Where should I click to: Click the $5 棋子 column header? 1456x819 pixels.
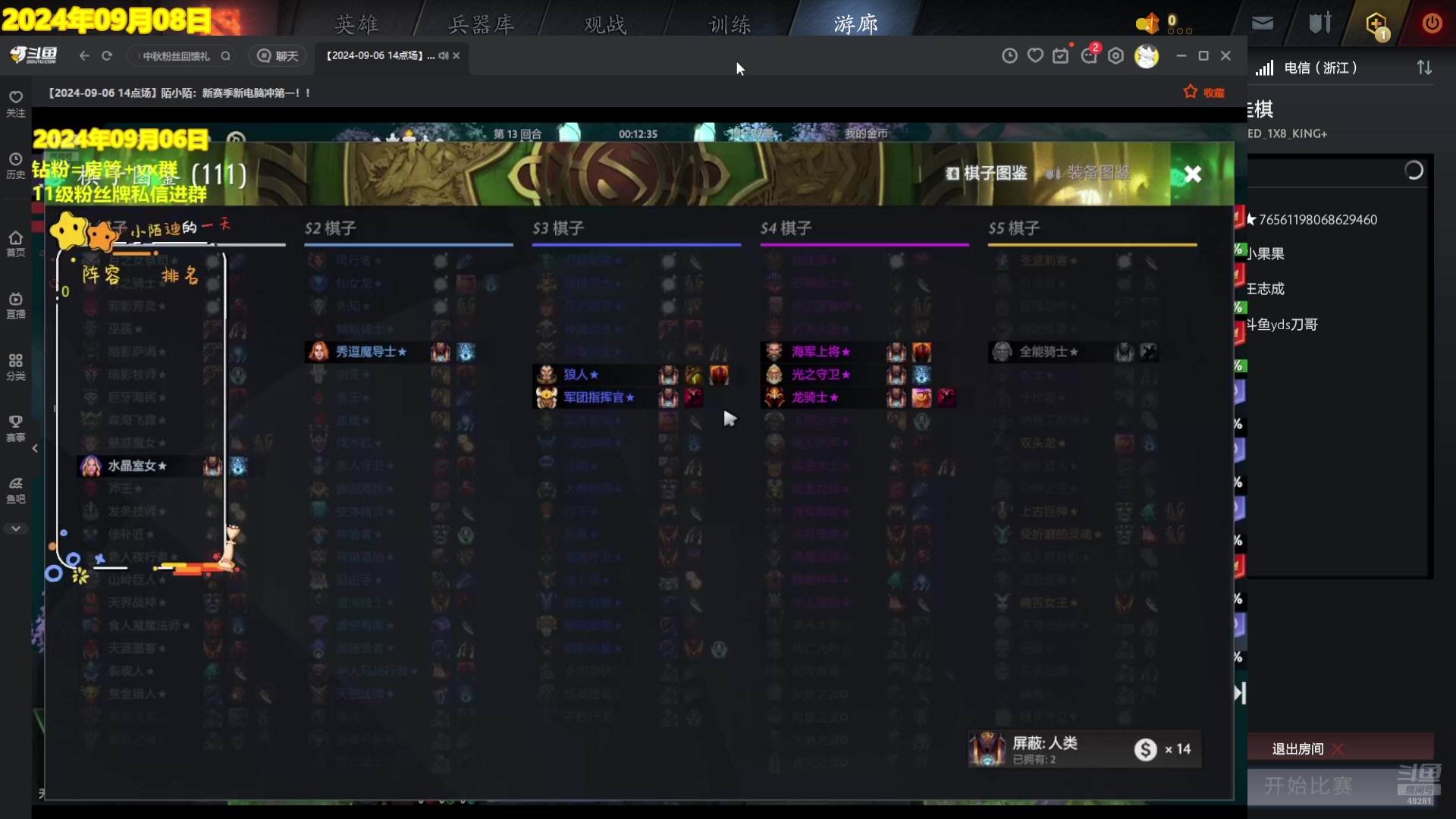(x=1014, y=228)
